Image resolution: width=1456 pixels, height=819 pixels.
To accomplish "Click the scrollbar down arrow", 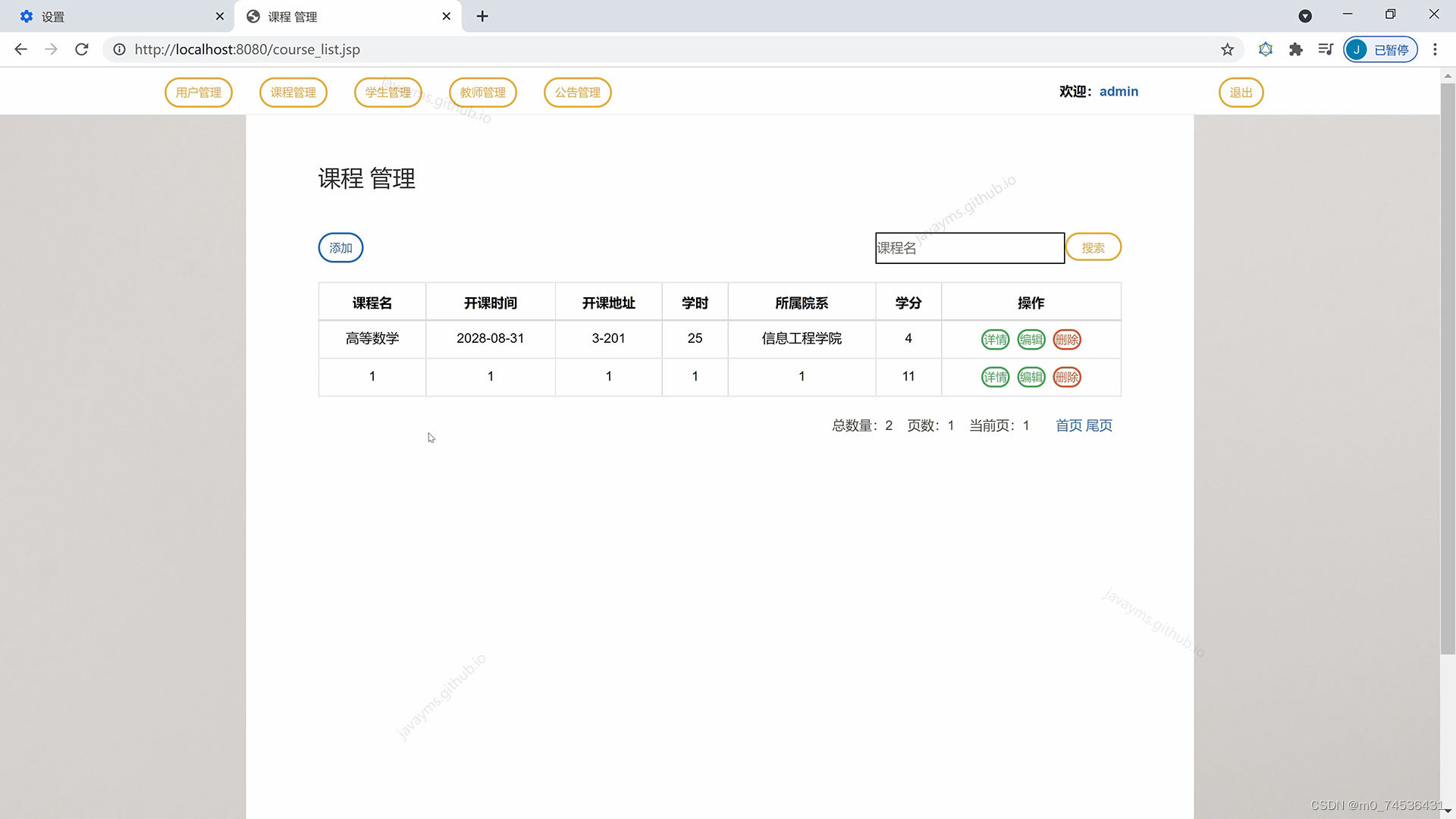I will [x=1448, y=811].
